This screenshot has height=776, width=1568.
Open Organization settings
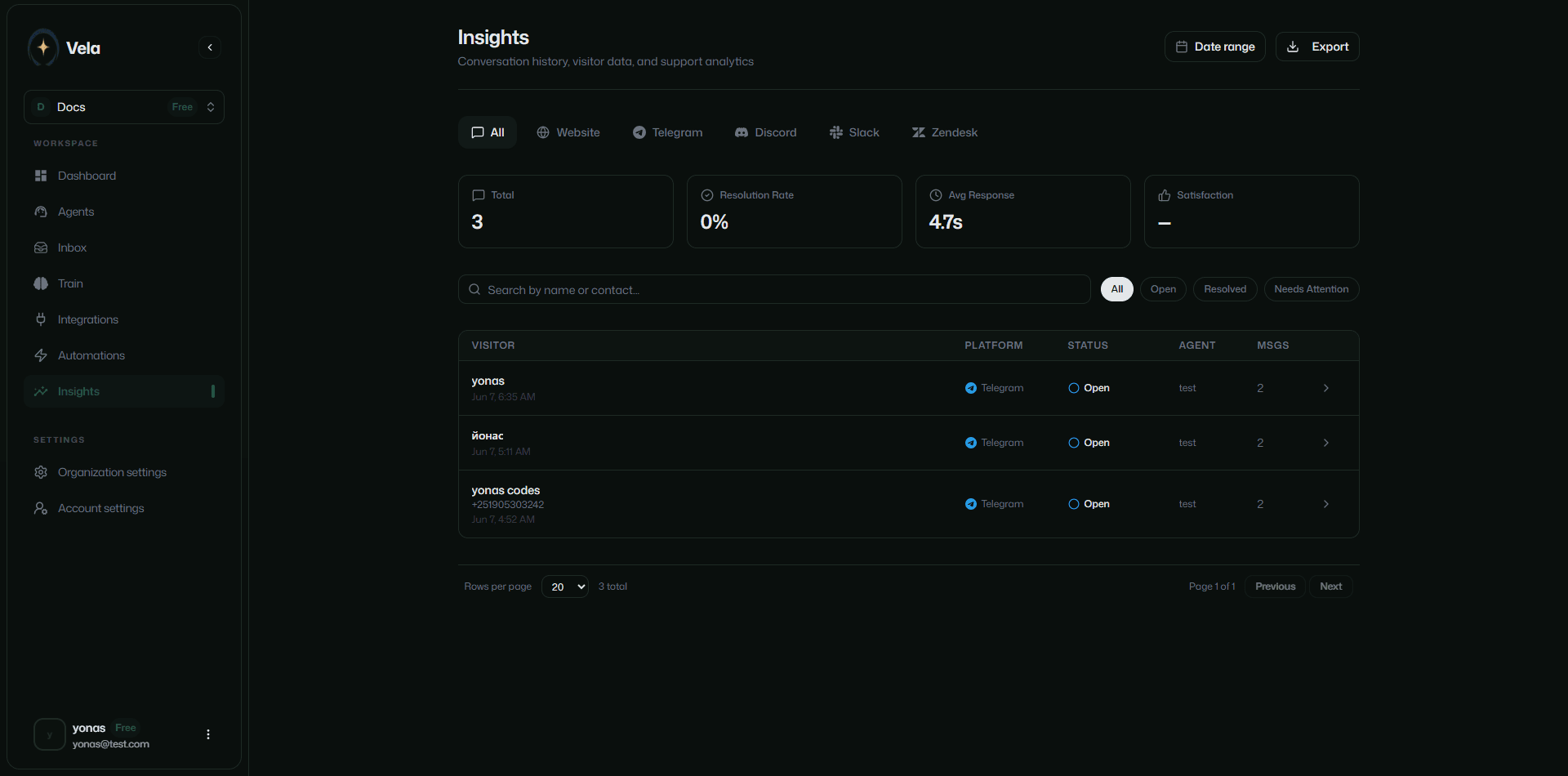pyautogui.click(x=124, y=472)
